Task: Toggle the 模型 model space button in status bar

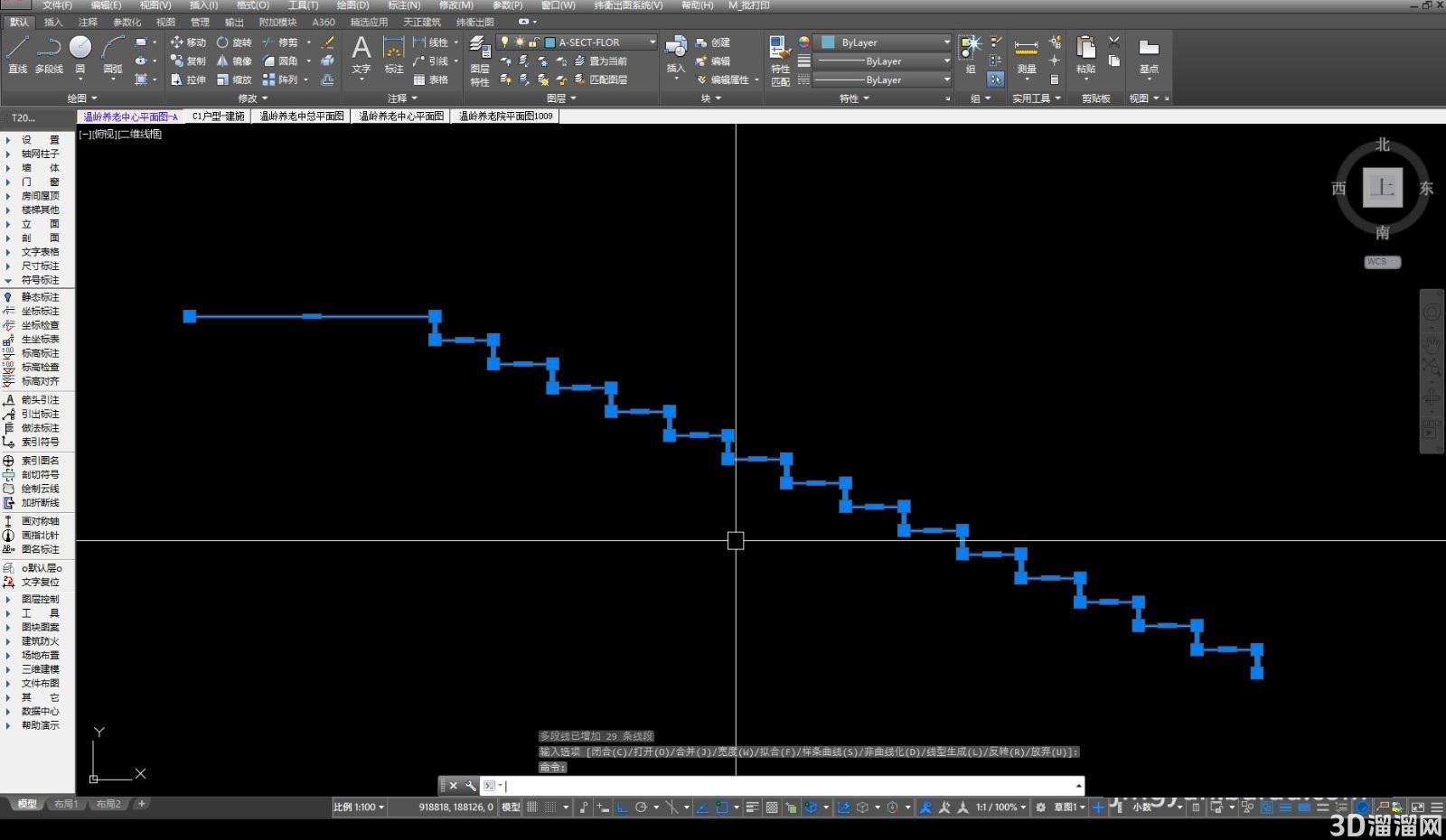Action: pos(511,807)
